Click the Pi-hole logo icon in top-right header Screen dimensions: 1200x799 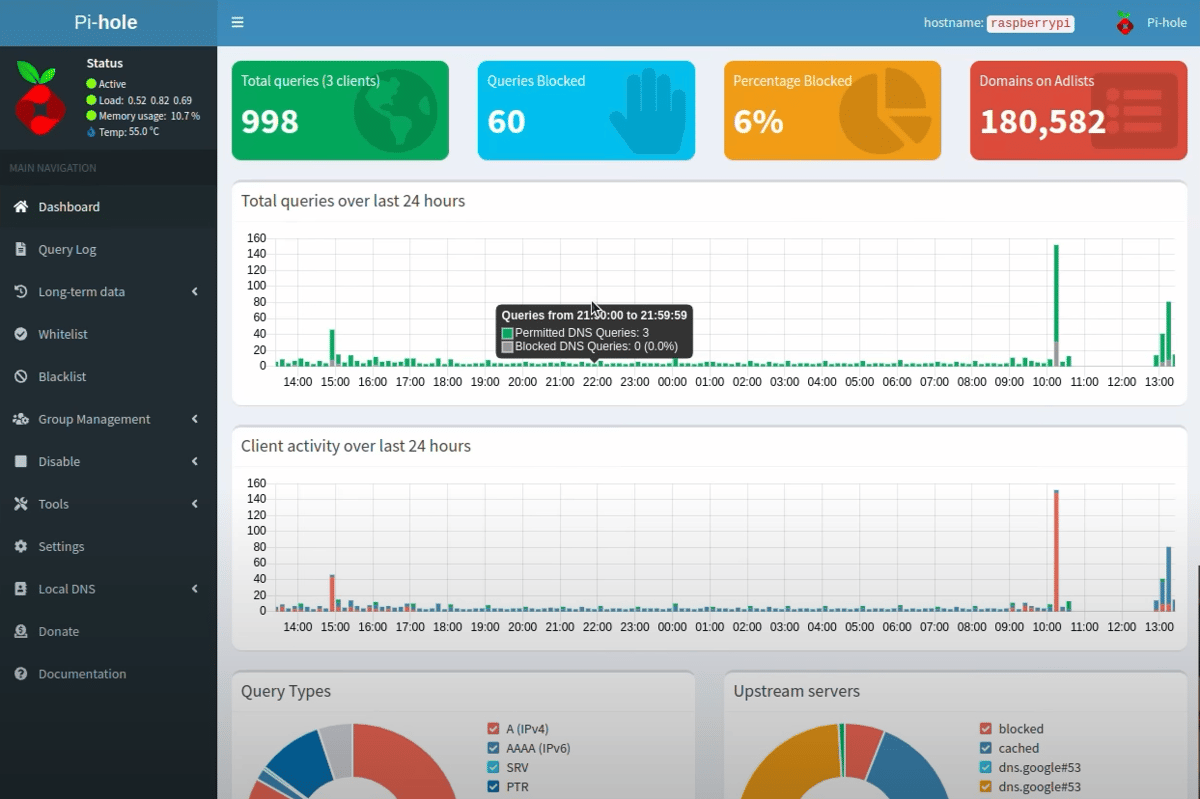tap(1125, 23)
